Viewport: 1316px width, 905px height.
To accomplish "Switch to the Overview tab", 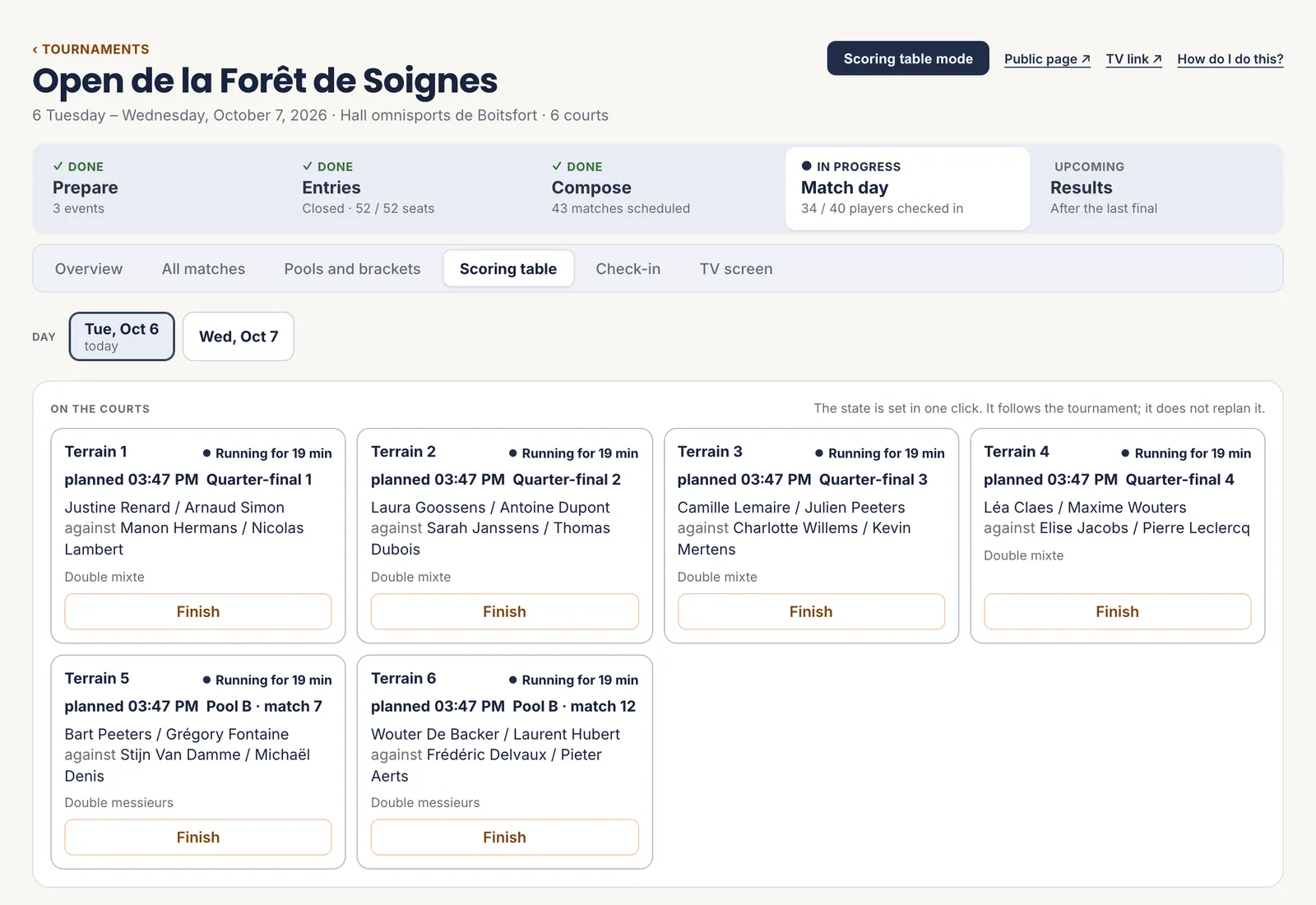I will [89, 269].
